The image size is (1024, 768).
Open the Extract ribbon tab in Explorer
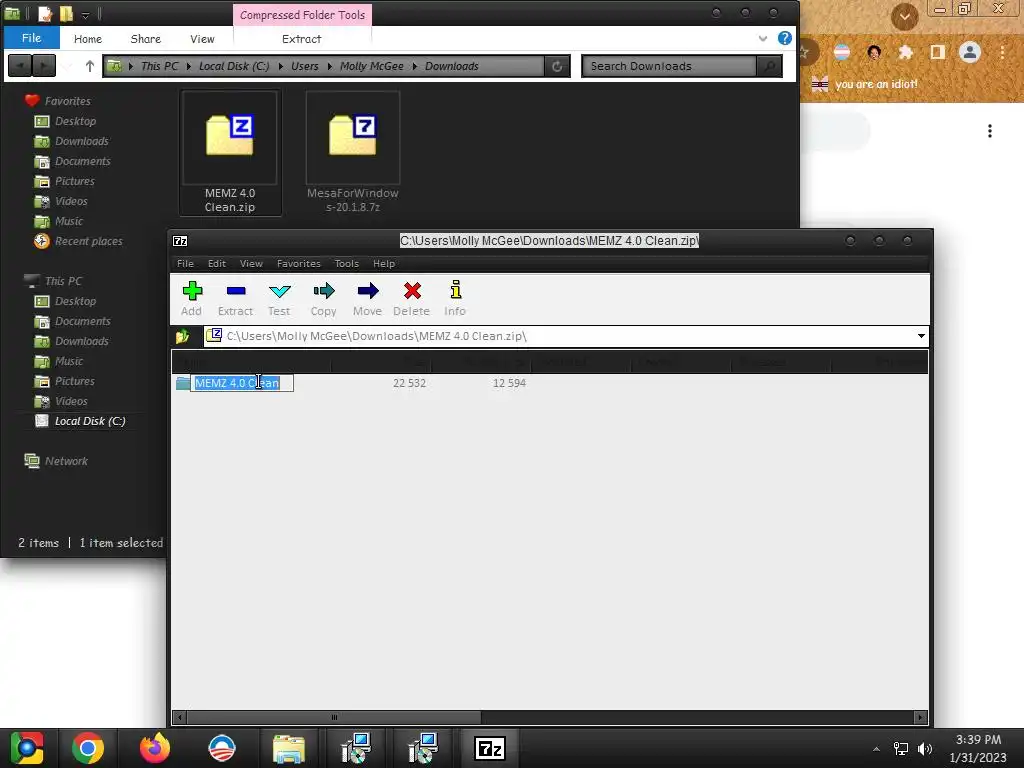(302, 39)
